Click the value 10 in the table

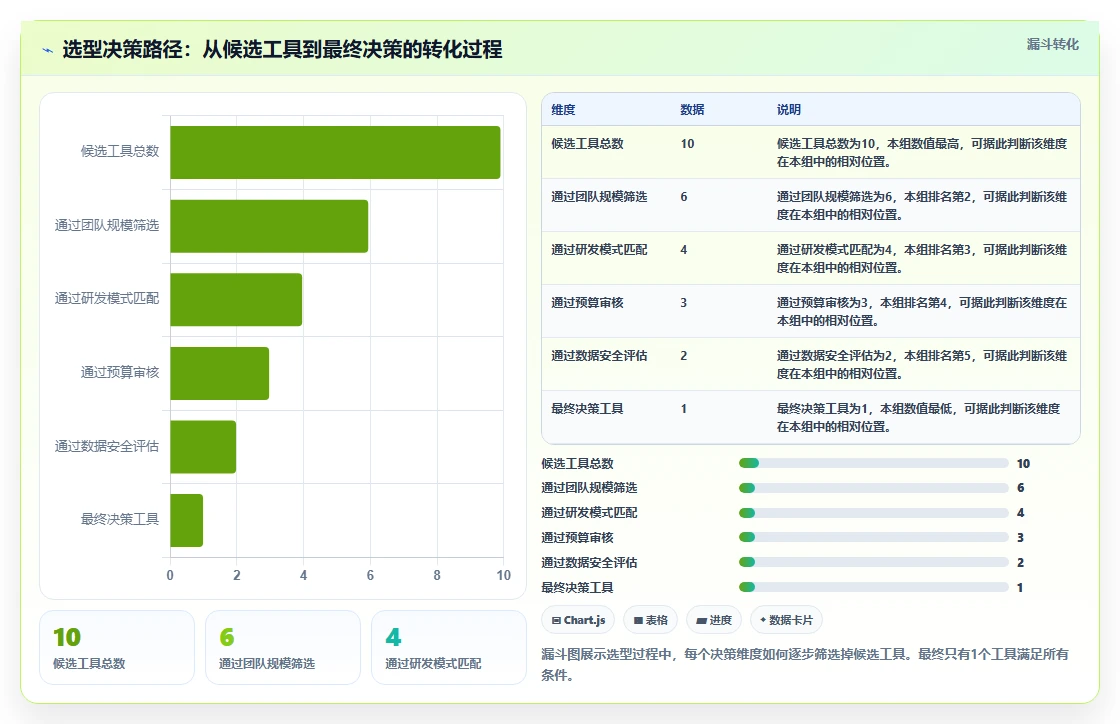687,144
